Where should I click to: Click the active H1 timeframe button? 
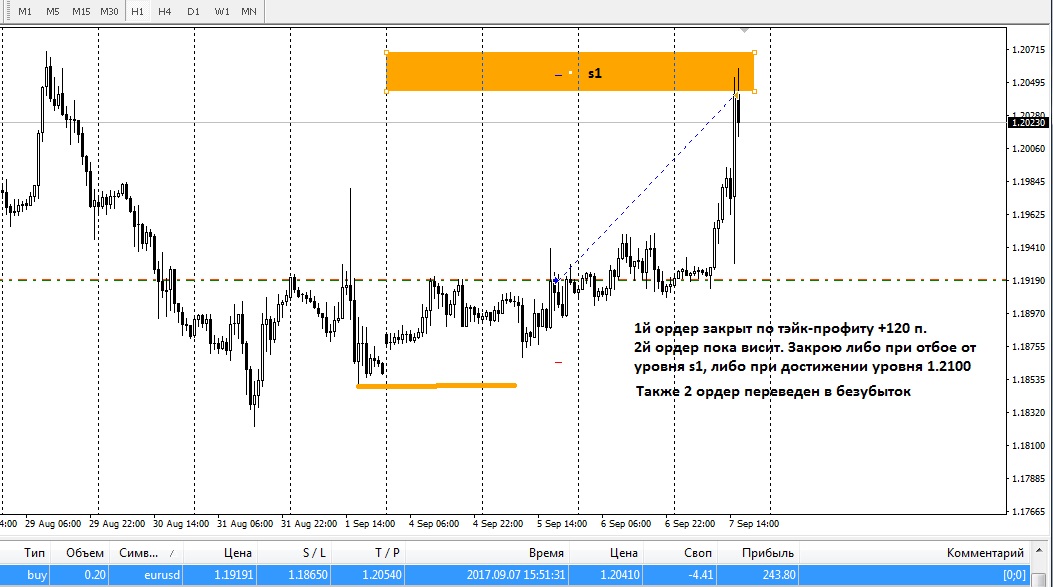tap(137, 11)
